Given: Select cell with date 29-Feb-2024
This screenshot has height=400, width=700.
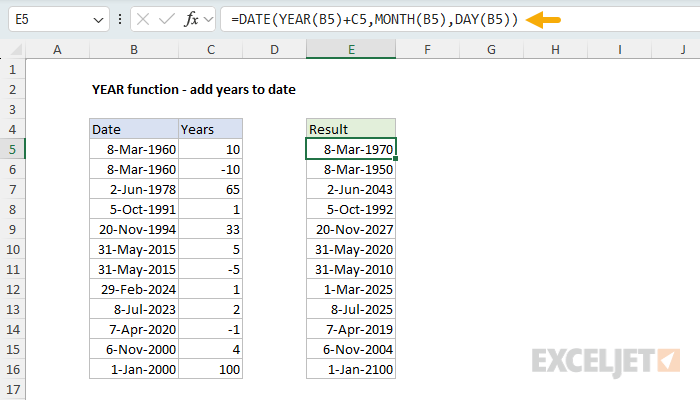Looking at the screenshot, I should click(134, 289).
